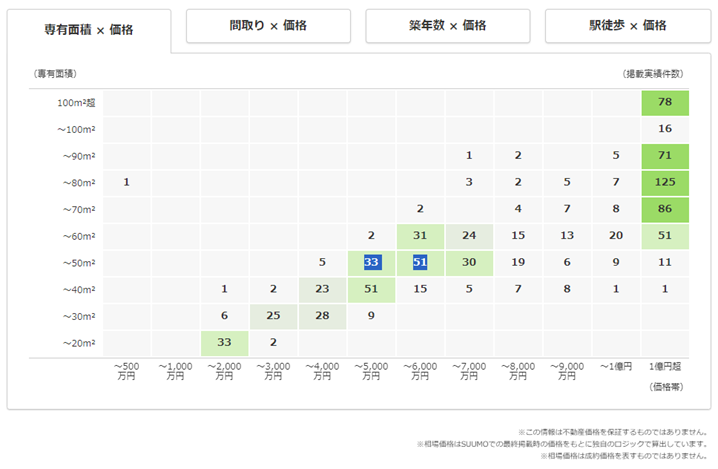Click the footnote about 不動産価格を保証

pyautogui.click(x=613, y=432)
